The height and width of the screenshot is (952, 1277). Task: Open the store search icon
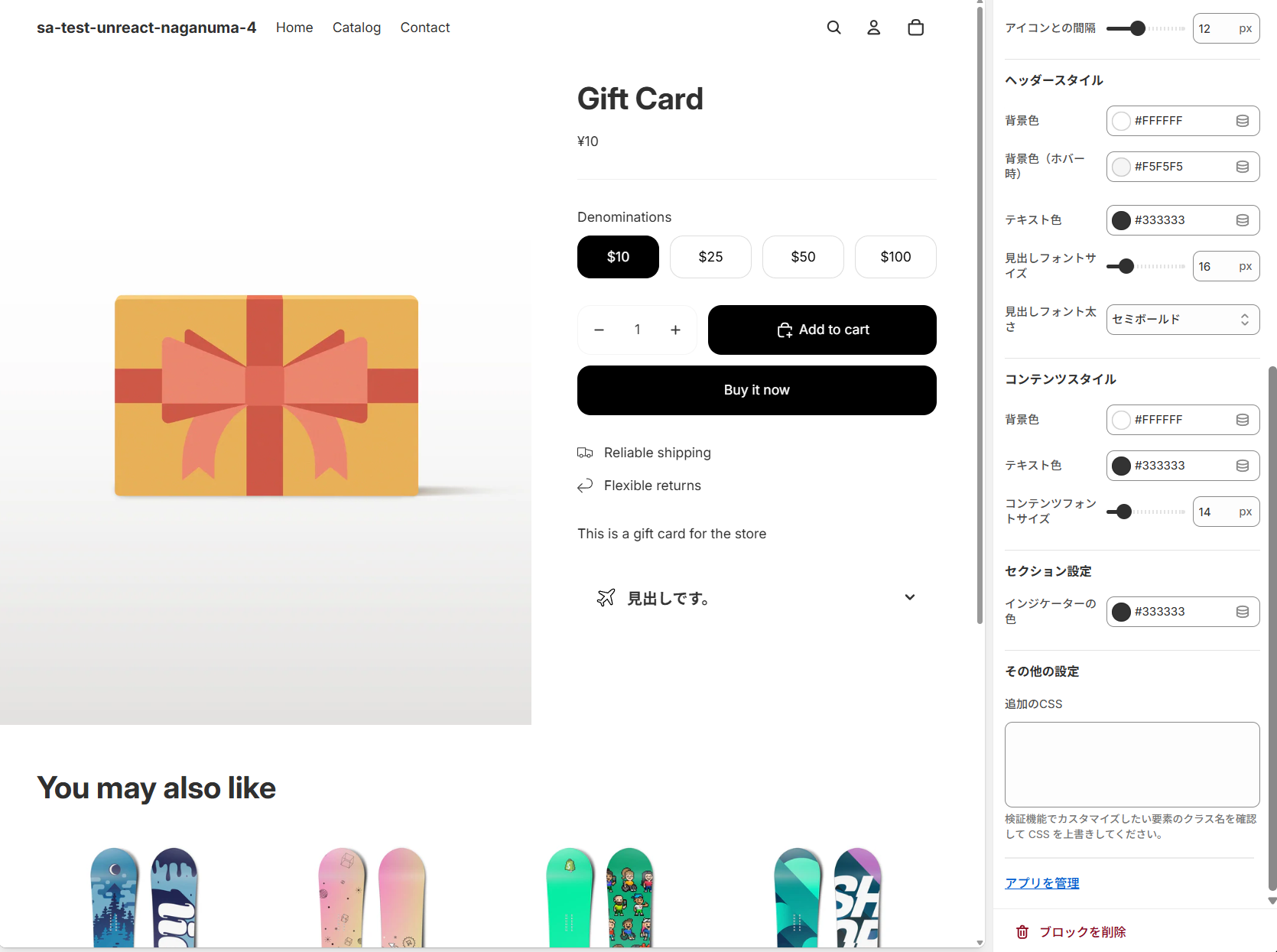(x=833, y=28)
